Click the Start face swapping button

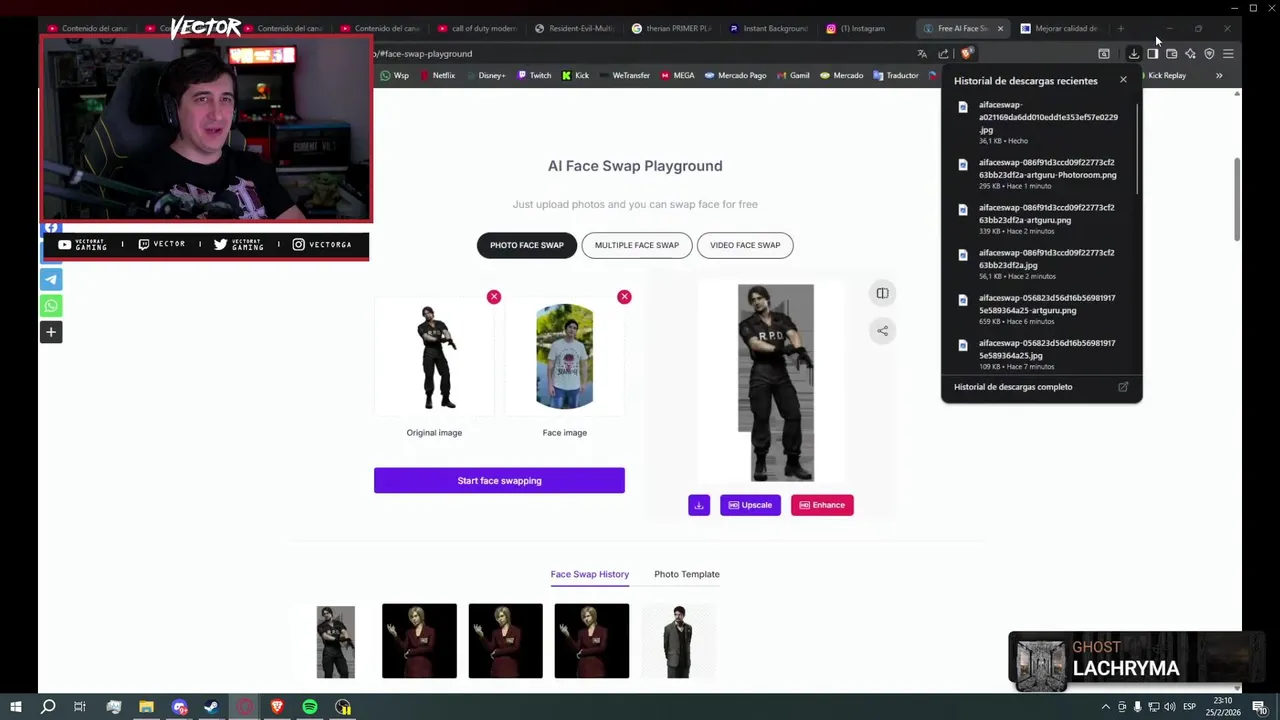(499, 481)
